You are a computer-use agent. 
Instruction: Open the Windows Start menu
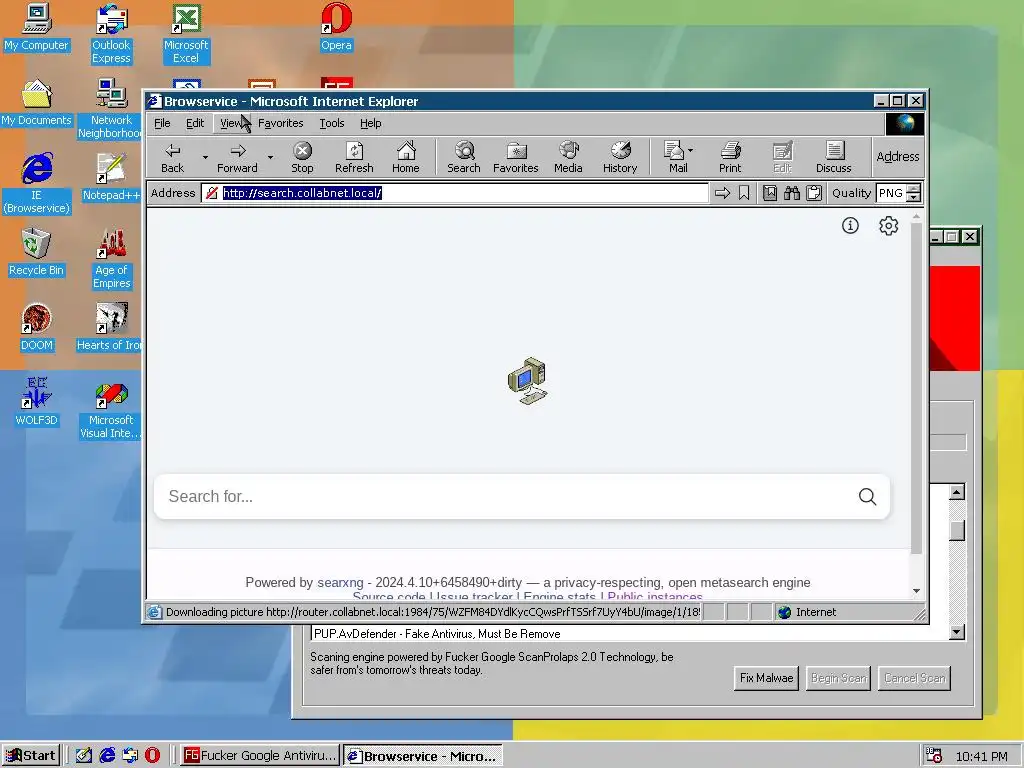click(31, 756)
